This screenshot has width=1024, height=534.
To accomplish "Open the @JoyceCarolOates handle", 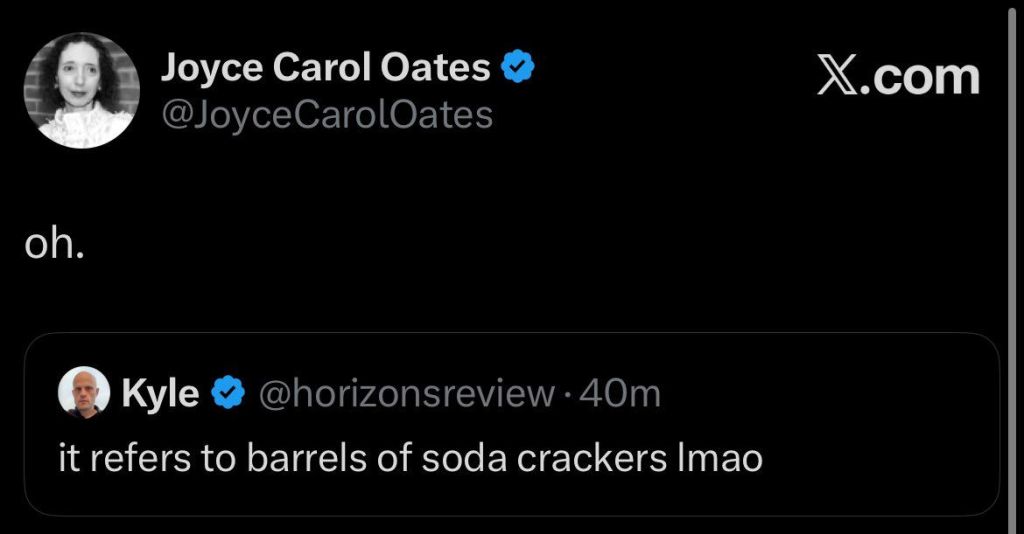I will [326, 115].
